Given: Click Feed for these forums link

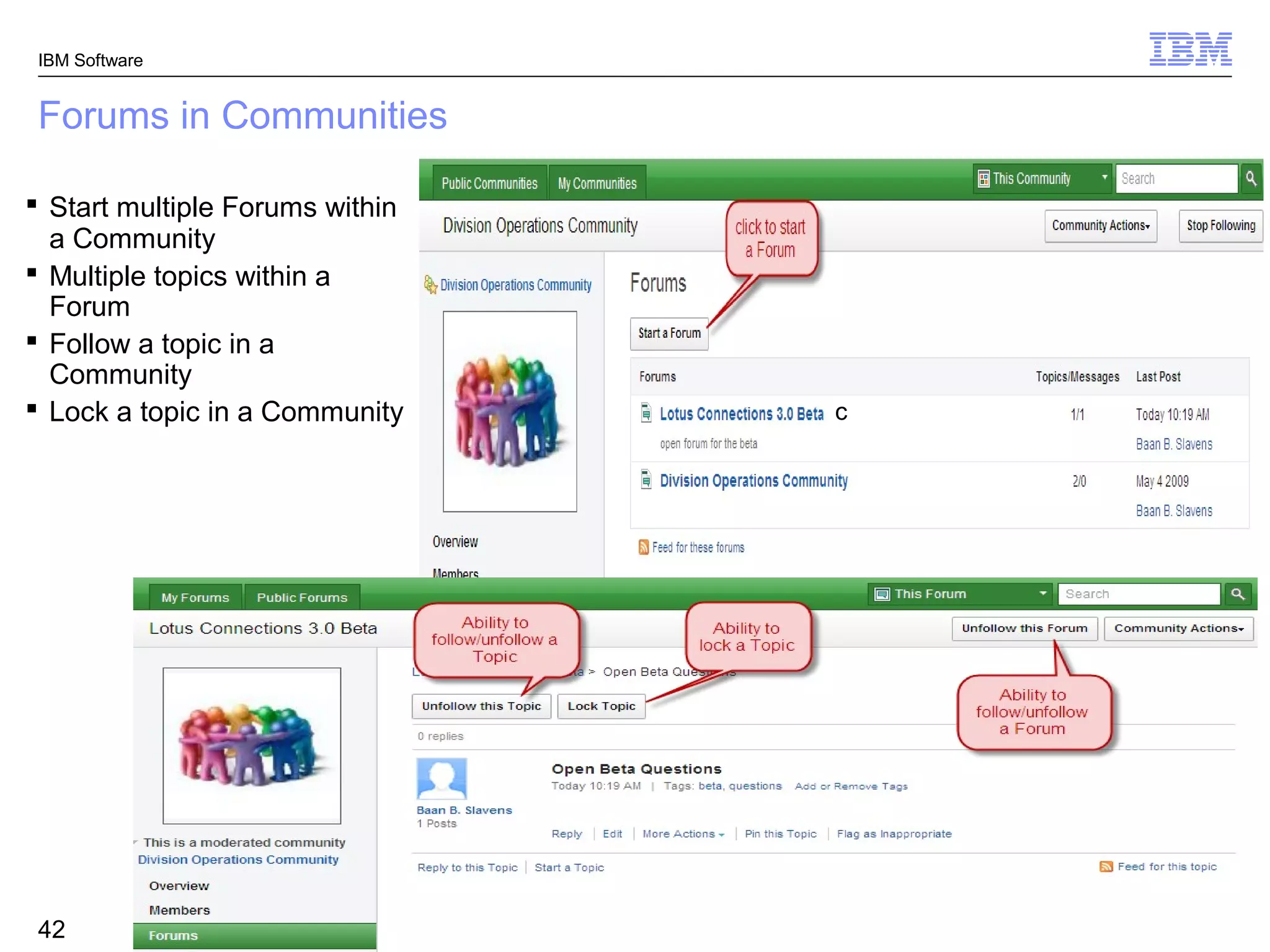Looking at the screenshot, I should point(698,548).
